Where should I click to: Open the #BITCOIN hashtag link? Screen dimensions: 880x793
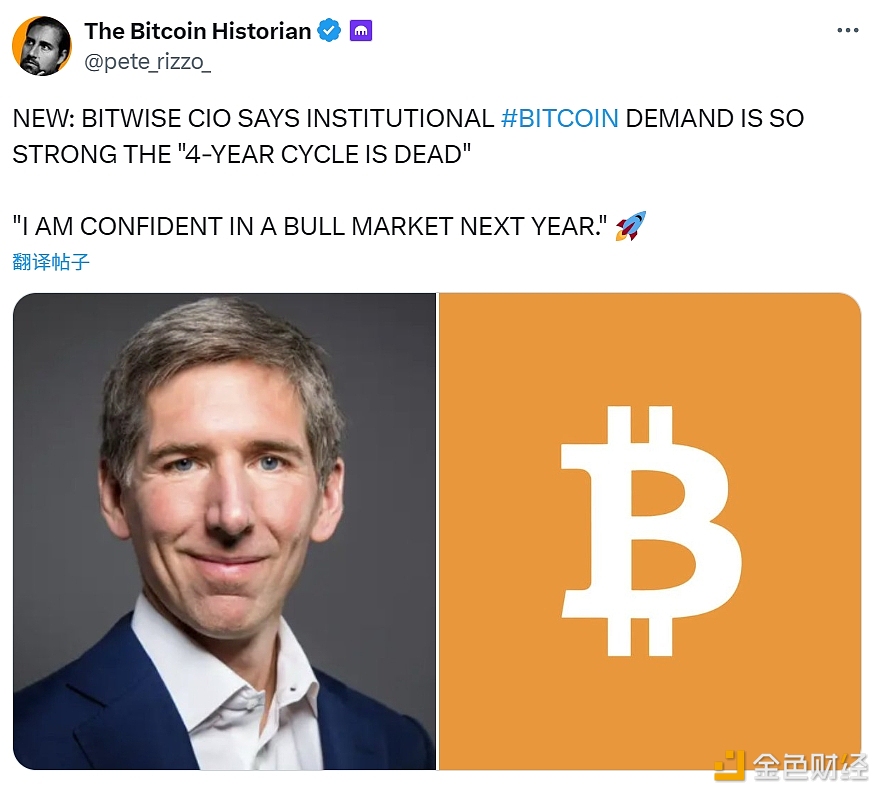(x=560, y=118)
